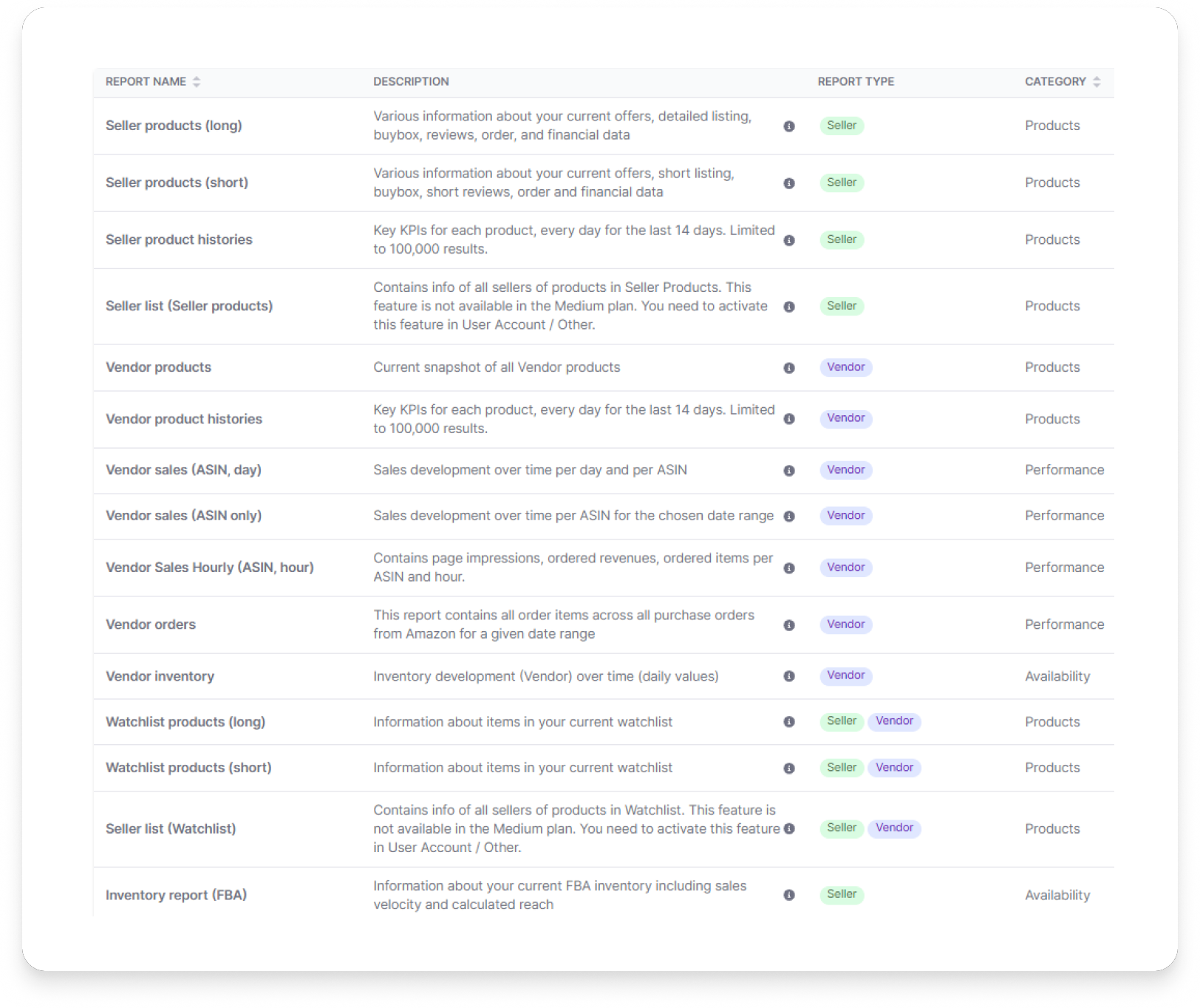Viewport: 1200px width, 1008px height.
Task: Click info icon for Vendor product histories
Action: tap(789, 419)
